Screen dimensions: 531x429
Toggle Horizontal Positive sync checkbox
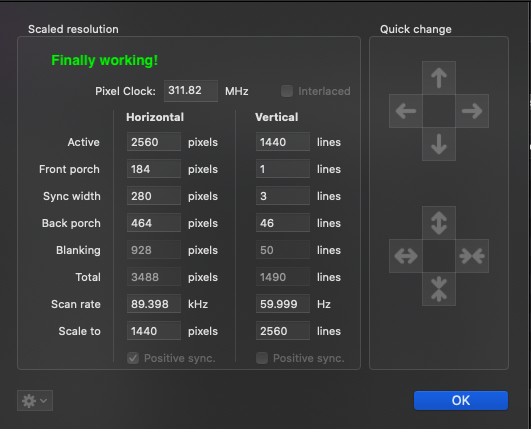point(133,358)
